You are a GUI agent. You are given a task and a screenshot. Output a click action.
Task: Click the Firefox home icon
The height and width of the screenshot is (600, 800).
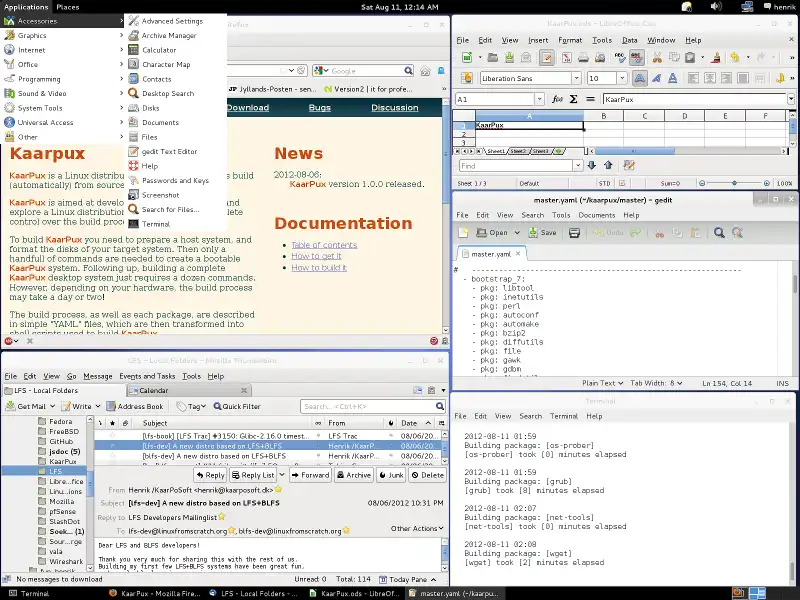pos(426,71)
